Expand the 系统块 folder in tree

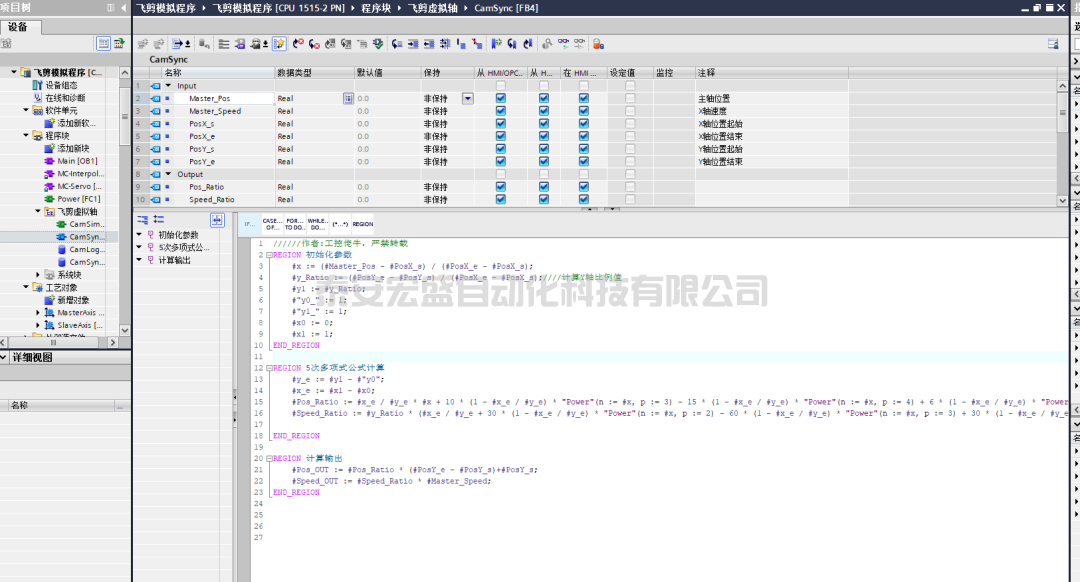39,275
